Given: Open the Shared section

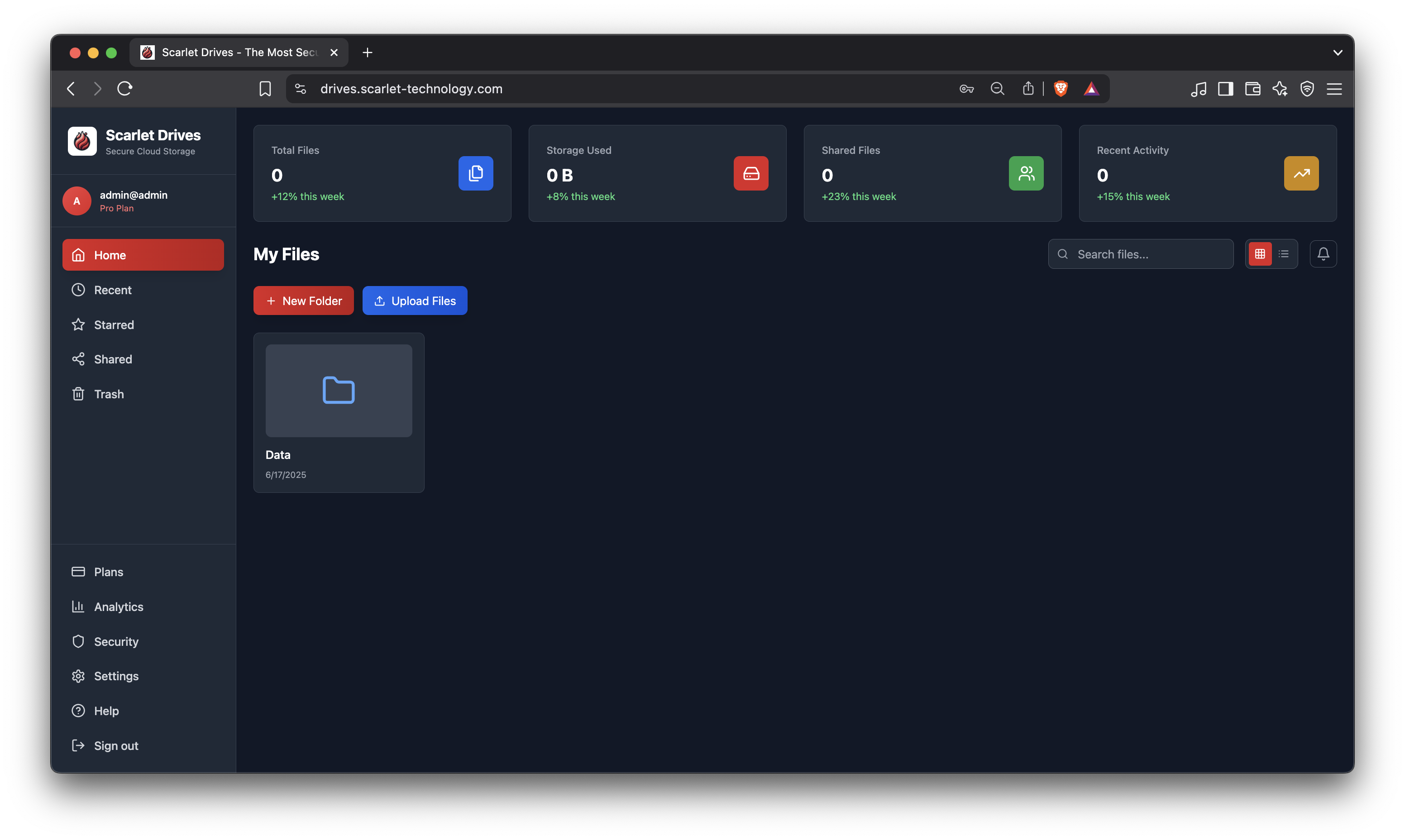Looking at the screenshot, I should tap(143, 359).
